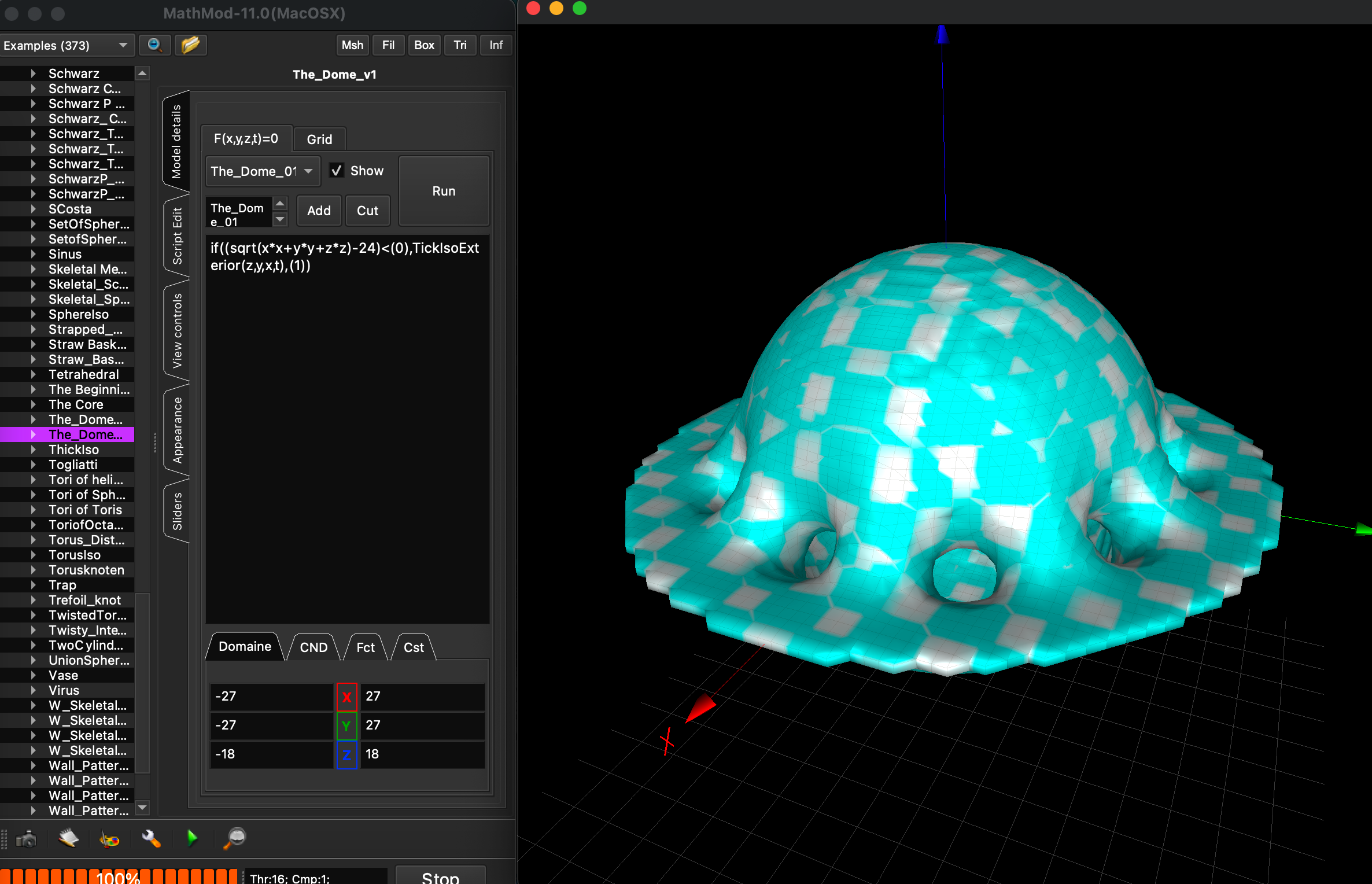Toggle the Msh mesh button

tap(352, 45)
